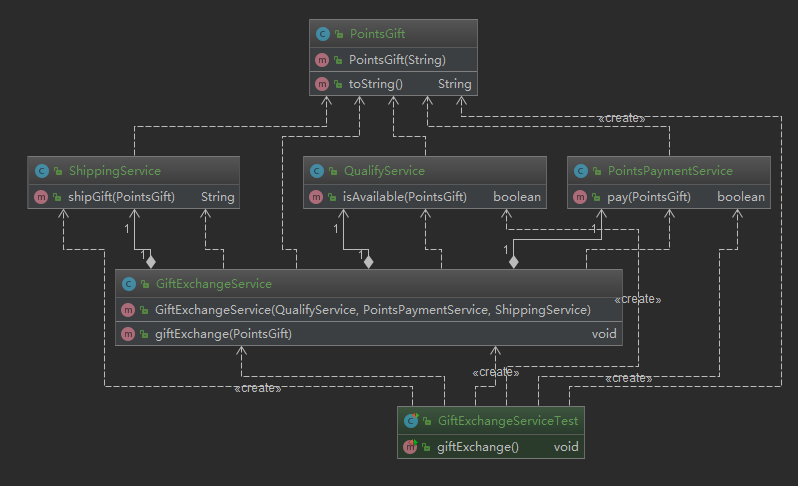Click the method icon beside isAvailable(PointsGift)

click(x=317, y=197)
